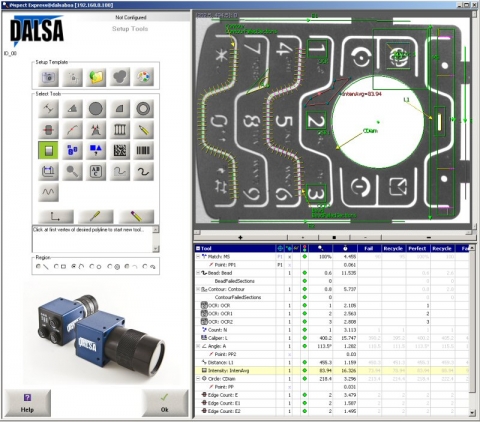The height and width of the screenshot is (422, 480).
Task: Select the barcode reader tool
Action: point(143,150)
